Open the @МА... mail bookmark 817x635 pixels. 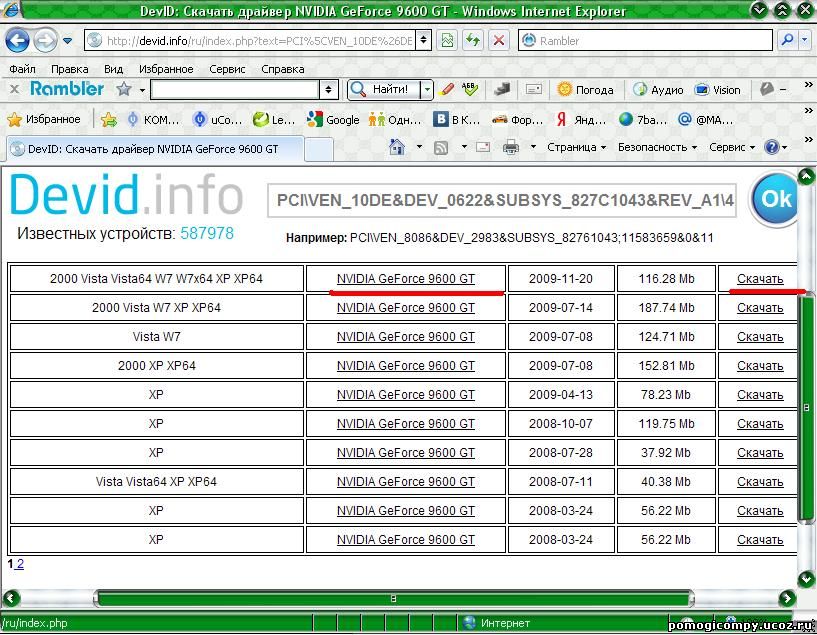[x=705, y=120]
